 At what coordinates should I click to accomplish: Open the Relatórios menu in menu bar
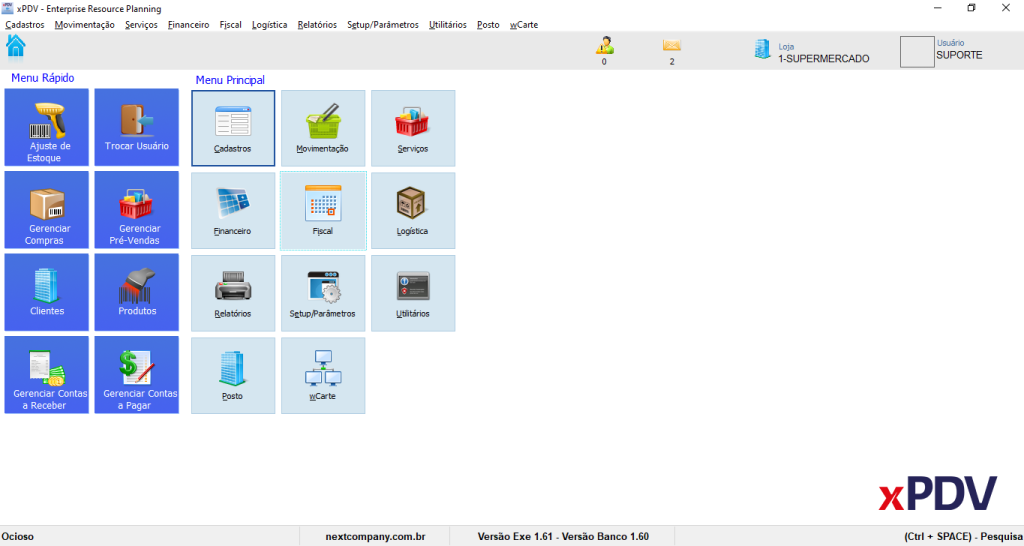click(x=317, y=25)
